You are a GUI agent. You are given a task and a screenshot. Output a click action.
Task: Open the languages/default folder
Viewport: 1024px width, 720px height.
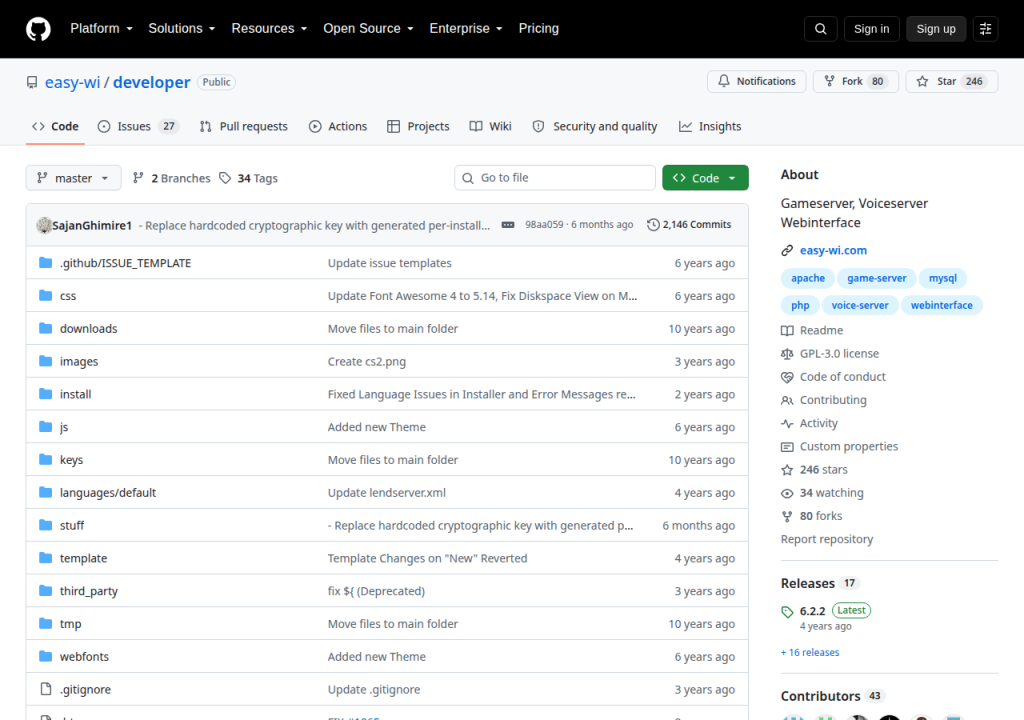pos(108,493)
